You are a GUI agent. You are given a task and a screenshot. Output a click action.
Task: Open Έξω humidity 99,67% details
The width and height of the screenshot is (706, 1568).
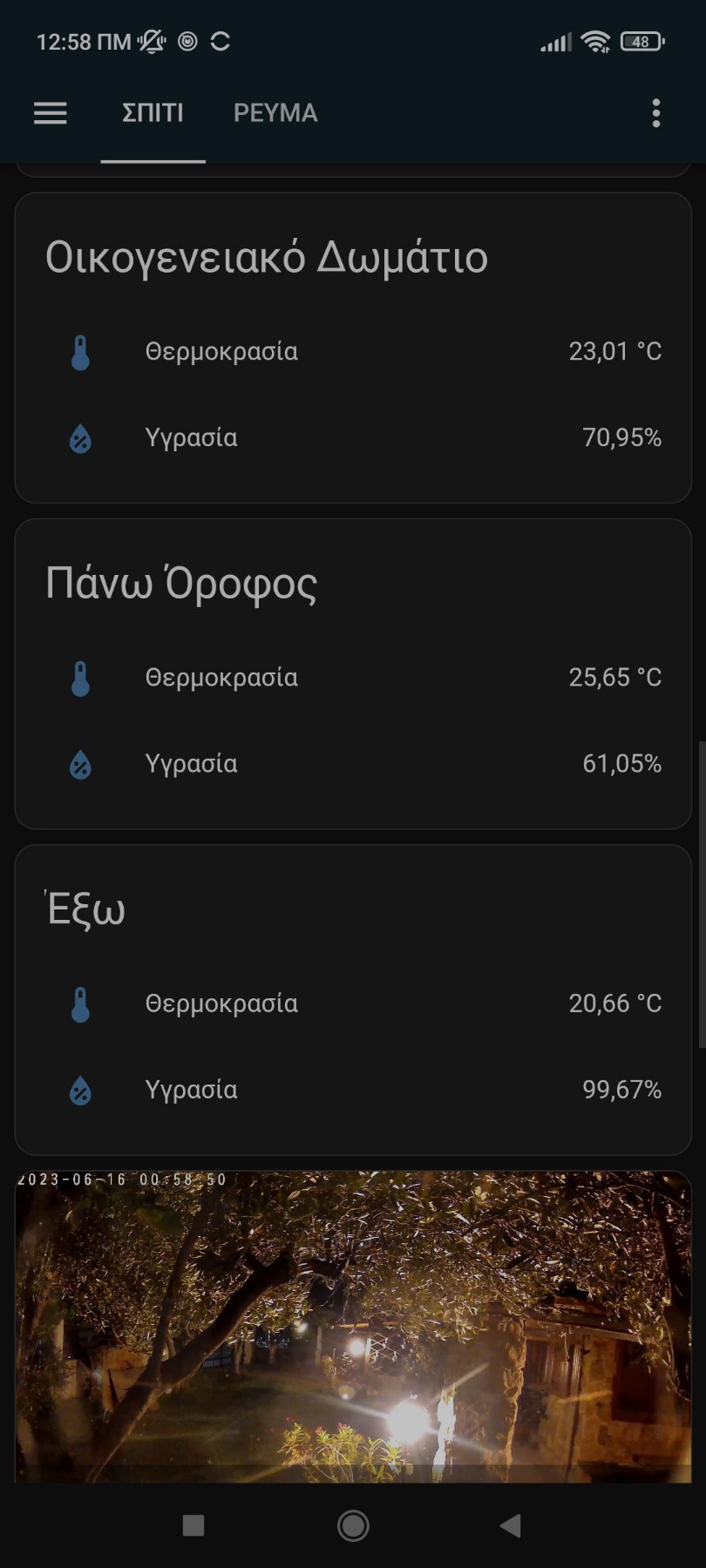coord(621,1090)
